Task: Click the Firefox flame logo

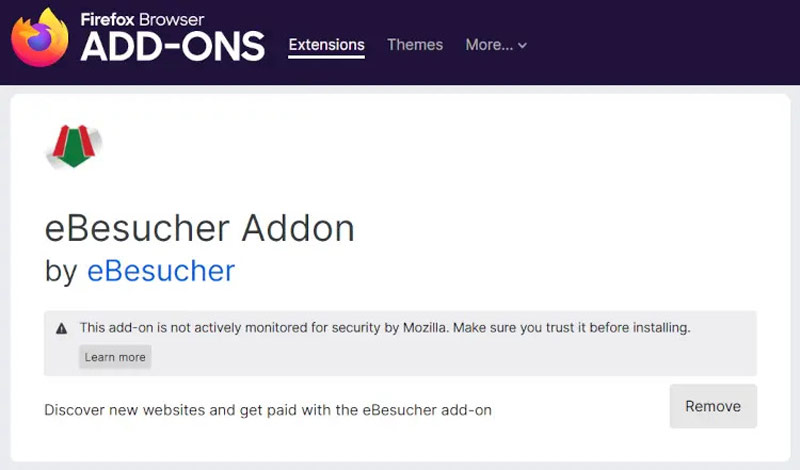Action: 40,37
